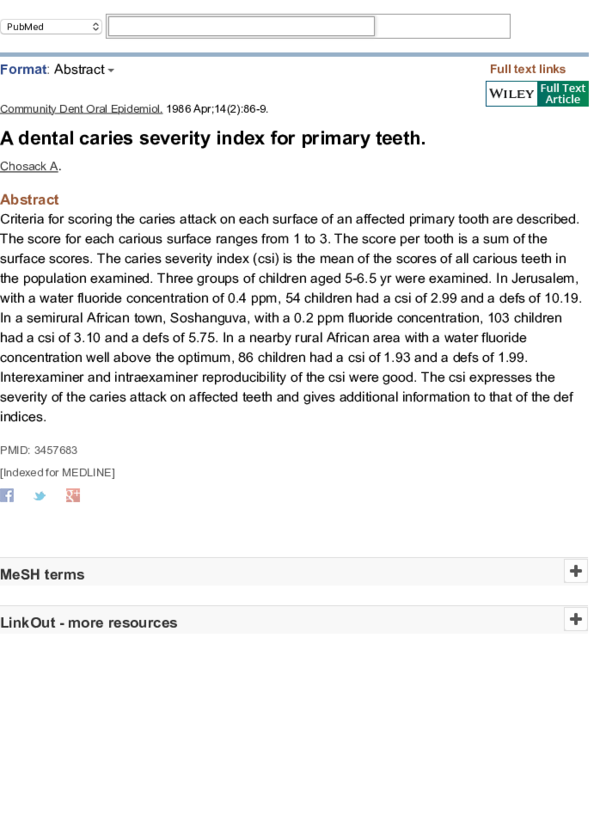Select the Abstract section heading
The image size is (600, 840).
(29, 199)
